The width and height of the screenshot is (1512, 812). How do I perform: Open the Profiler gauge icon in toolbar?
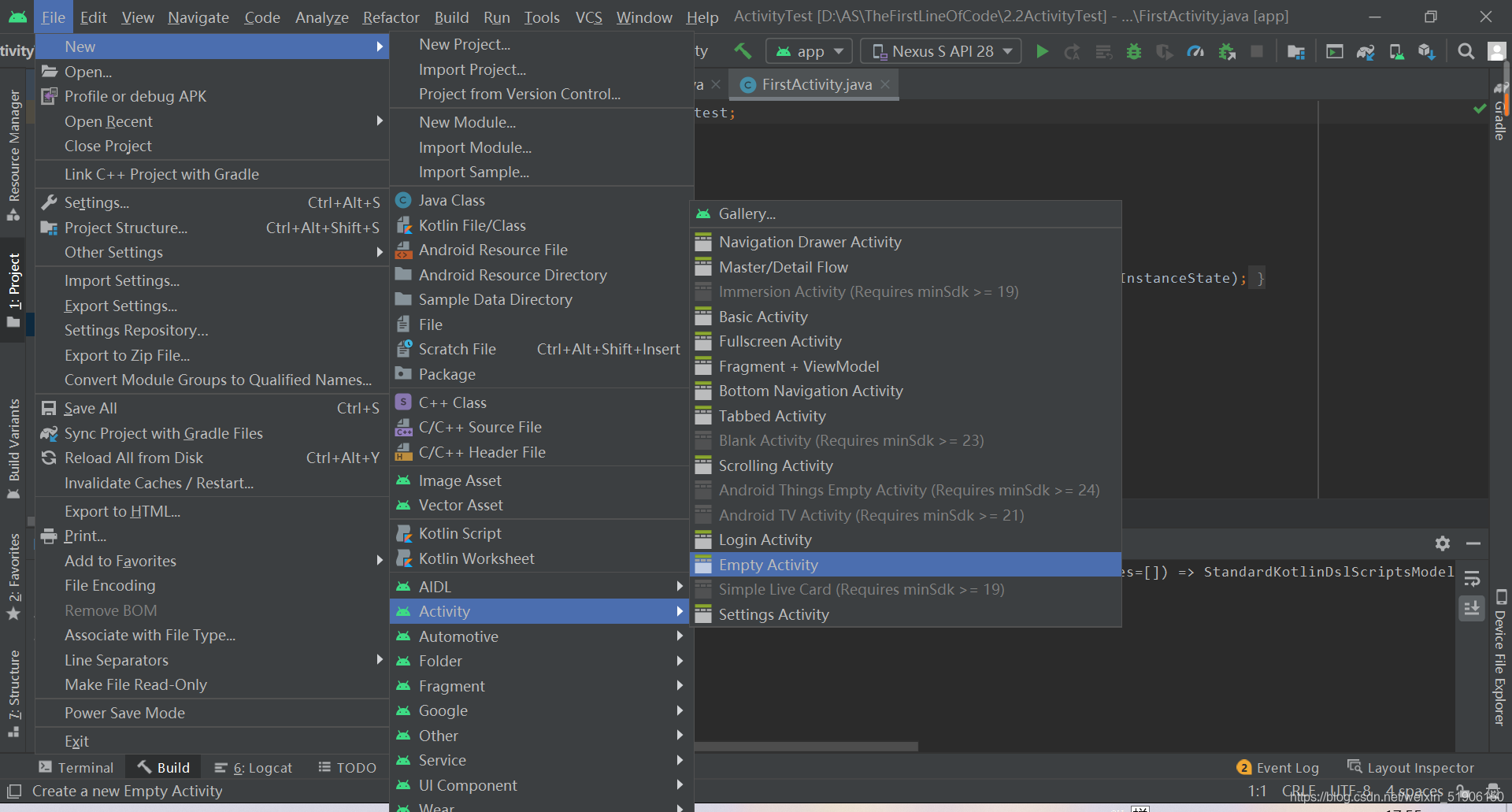1195,52
